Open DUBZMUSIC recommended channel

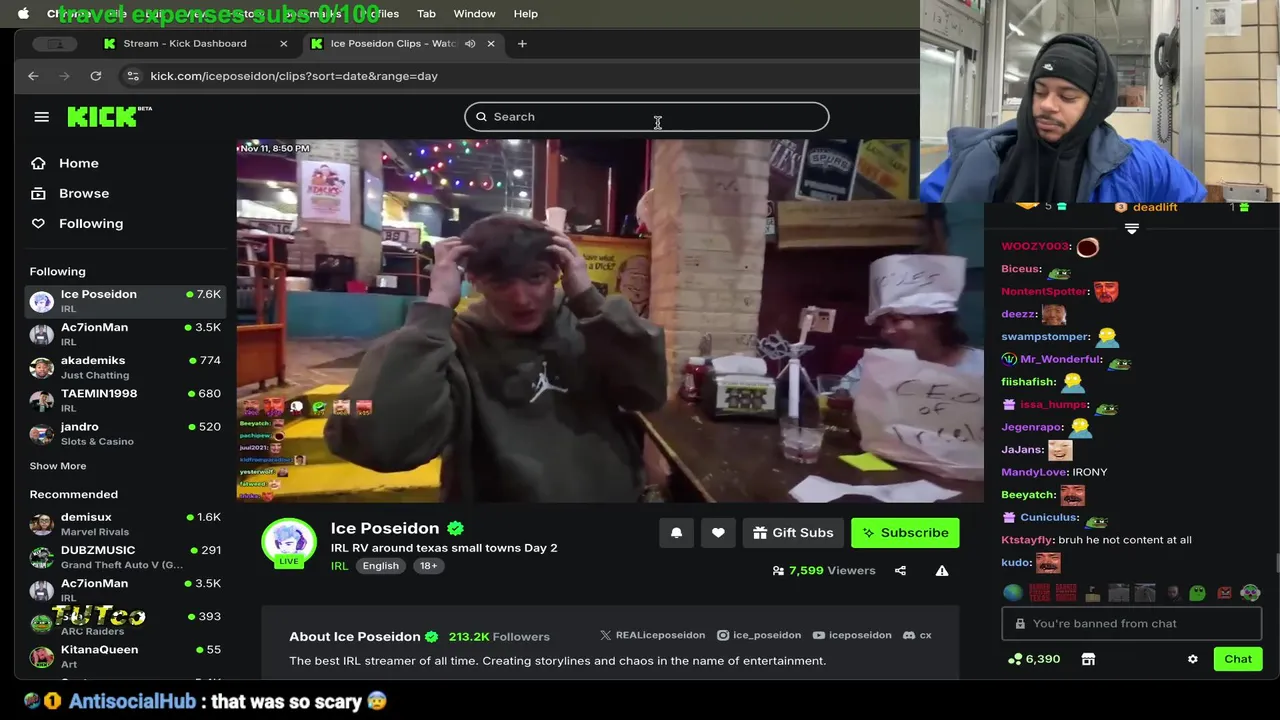tap(125, 556)
